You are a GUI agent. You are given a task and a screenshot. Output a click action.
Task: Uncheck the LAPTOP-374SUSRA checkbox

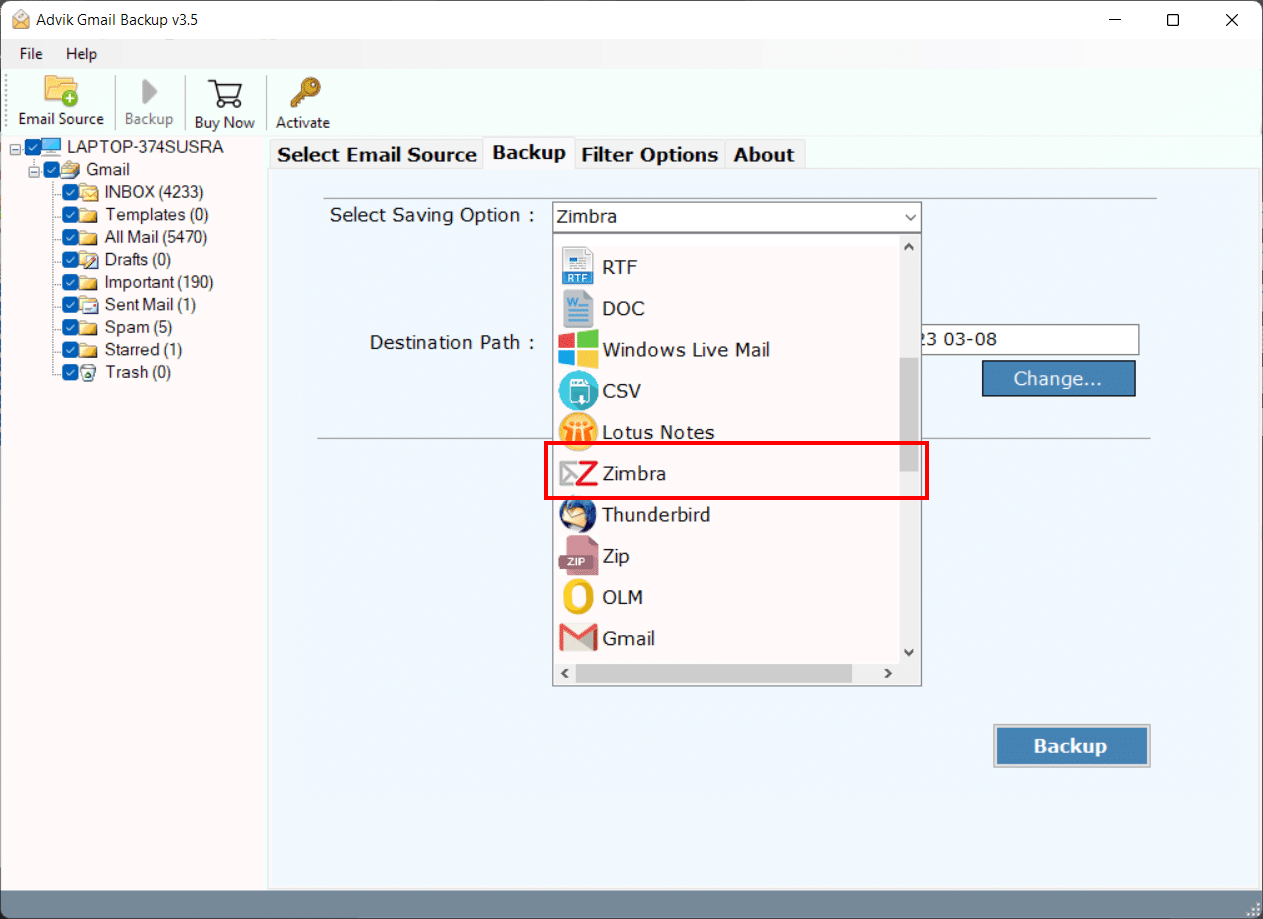coord(33,147)
